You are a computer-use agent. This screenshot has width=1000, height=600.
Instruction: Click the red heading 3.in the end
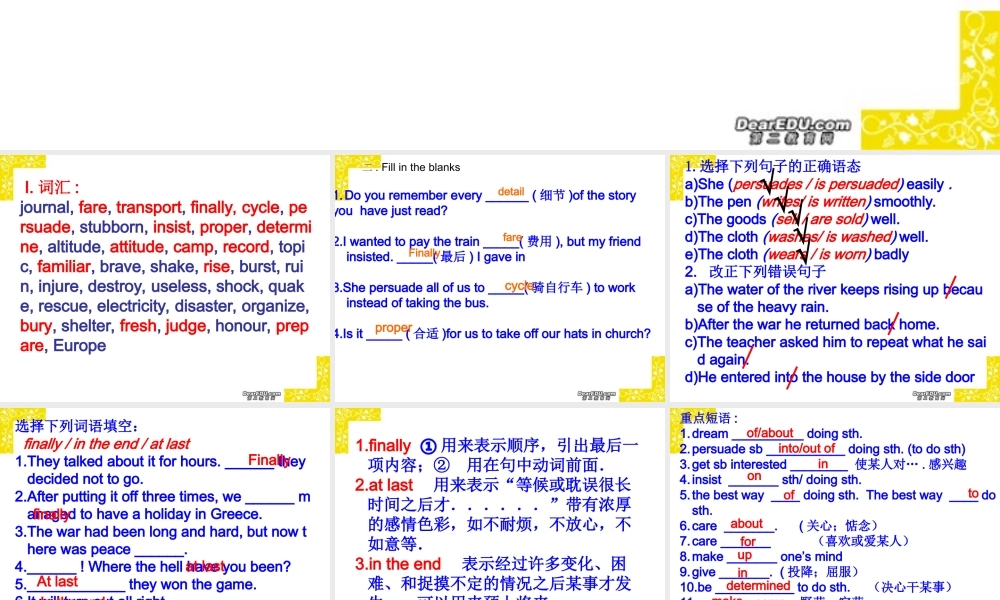coord(398,564)
